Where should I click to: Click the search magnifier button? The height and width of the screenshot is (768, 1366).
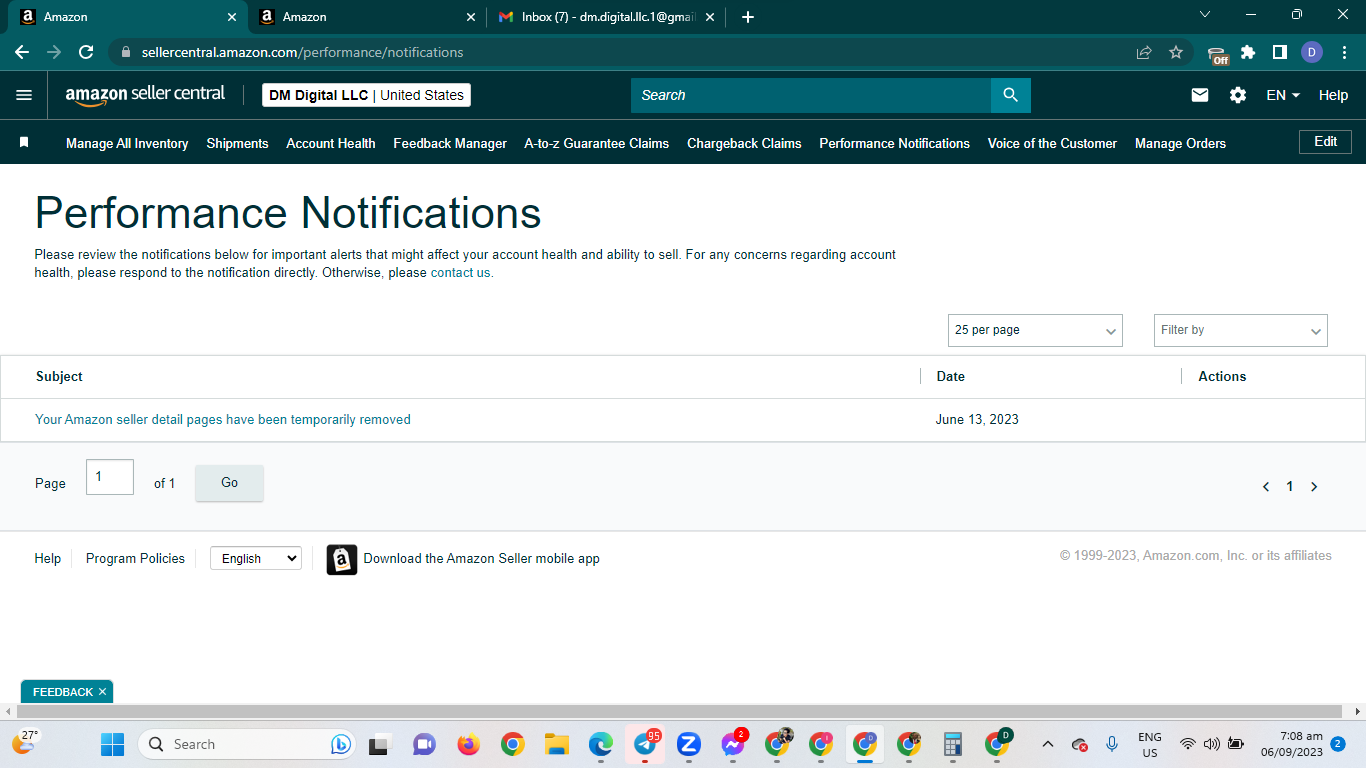coord(1010,95)
